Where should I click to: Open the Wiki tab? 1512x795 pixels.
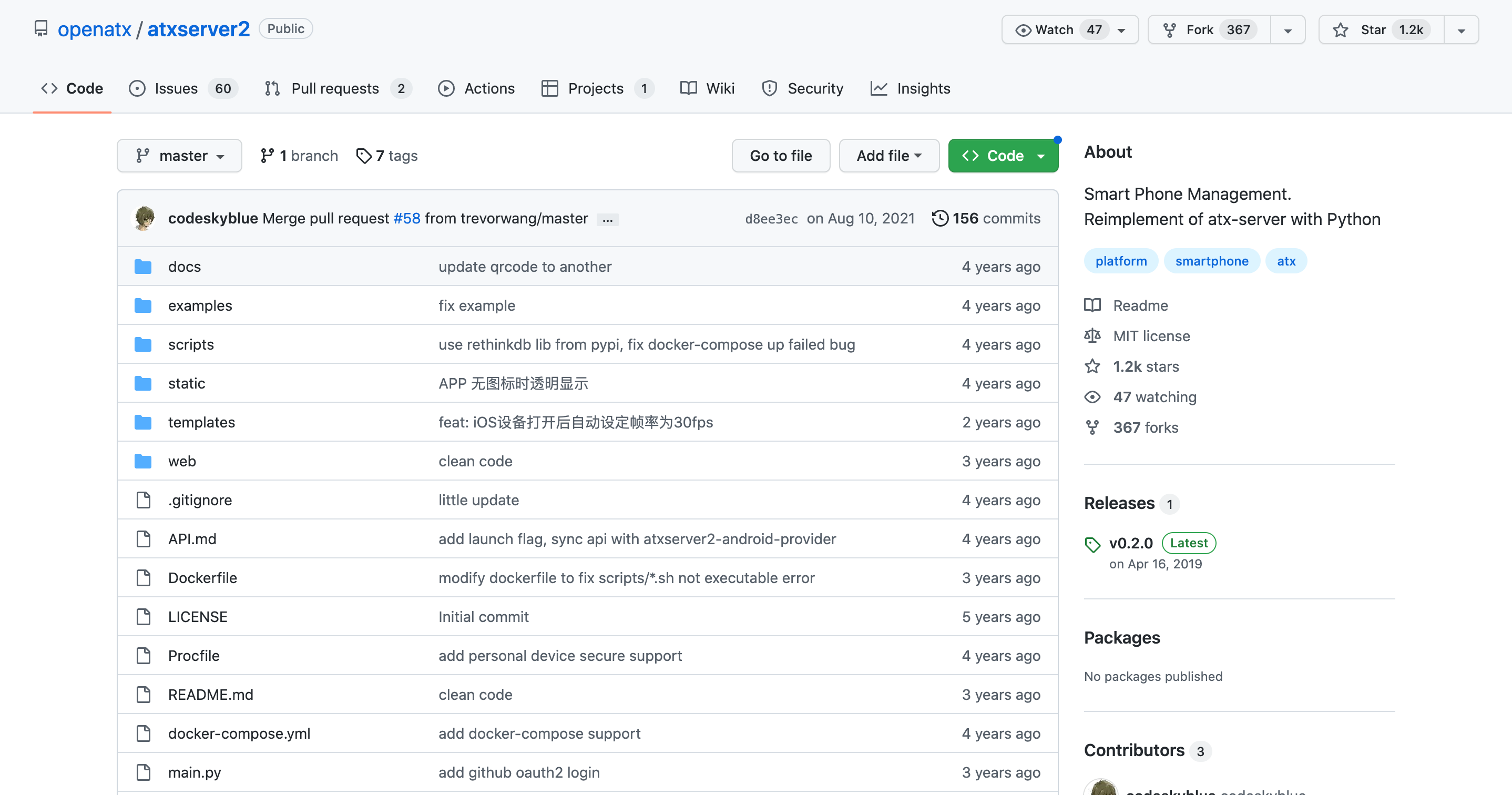pyautogui.click(x=719, y=88)
